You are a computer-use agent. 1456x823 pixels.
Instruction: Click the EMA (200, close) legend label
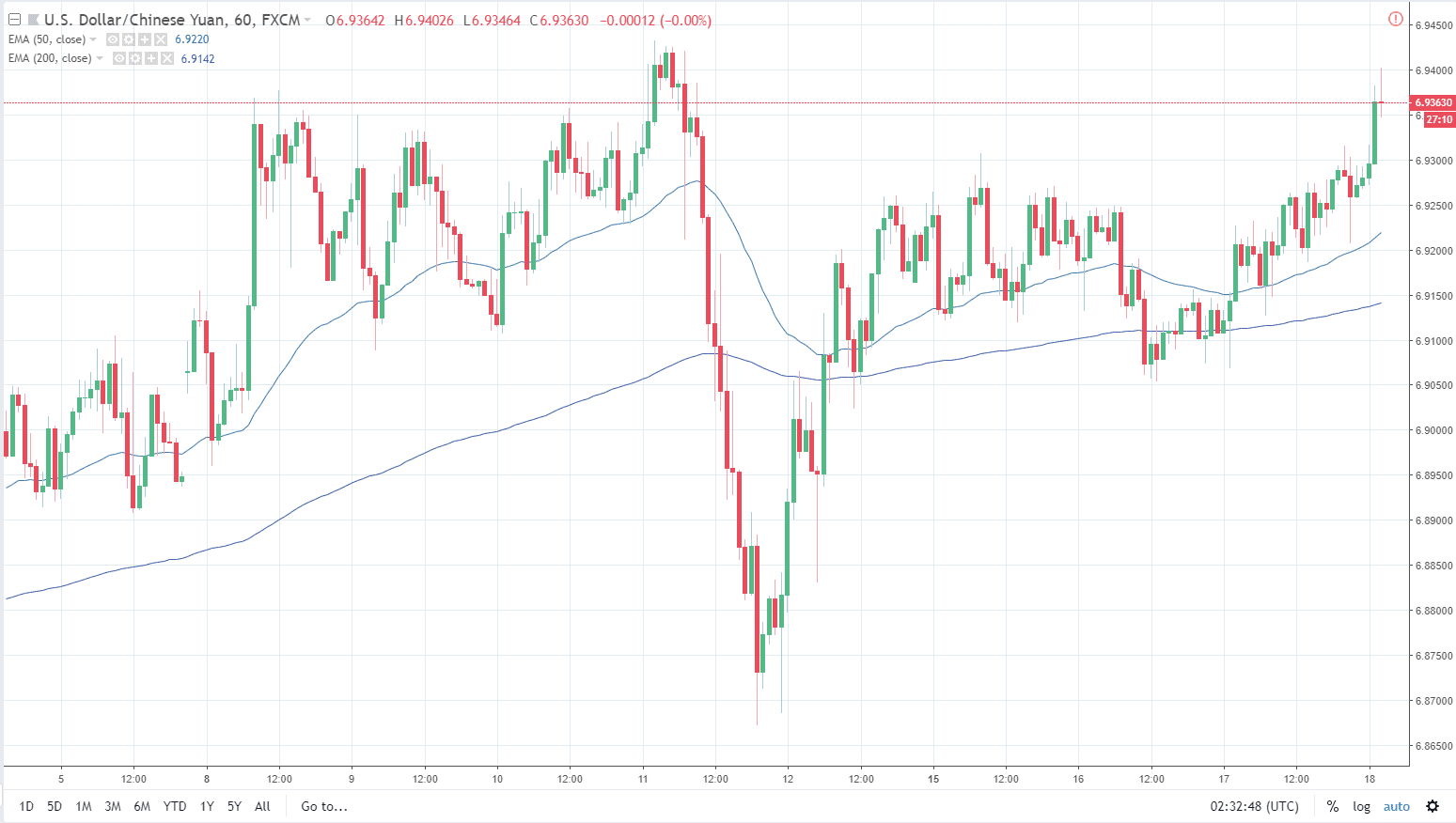50,58
